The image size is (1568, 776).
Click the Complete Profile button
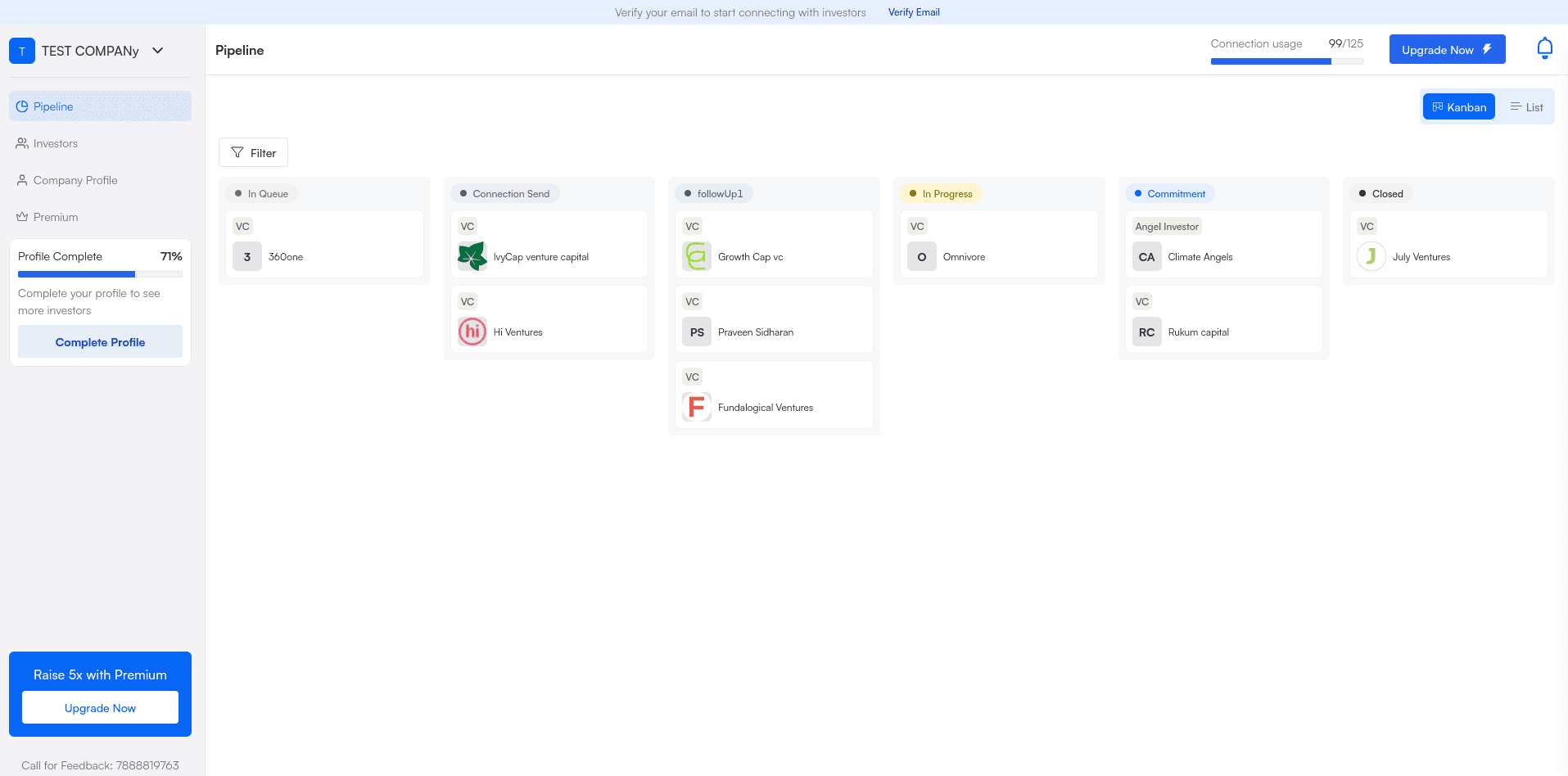[x=100, y=341]
